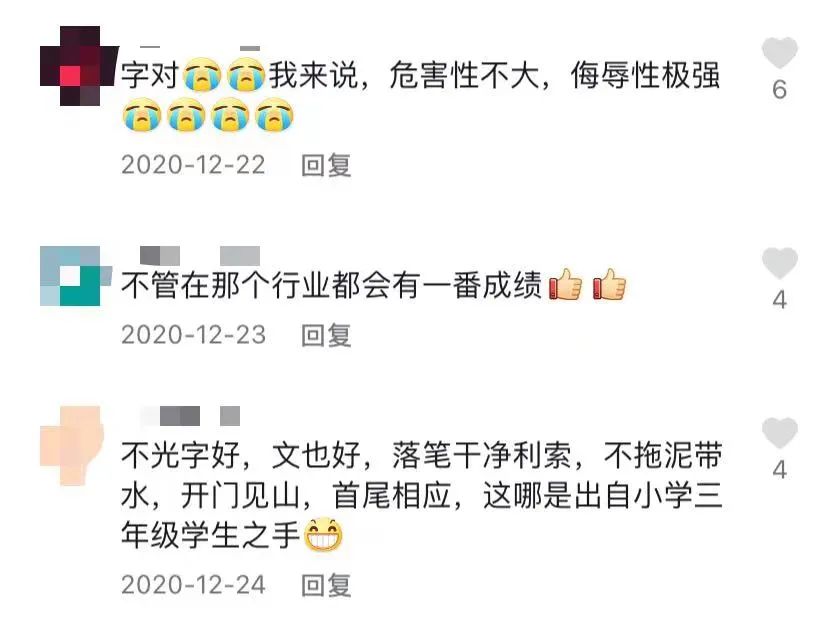Like the comment about 行业 一番成绩
The image size is (828, 626).
[779, 263]
